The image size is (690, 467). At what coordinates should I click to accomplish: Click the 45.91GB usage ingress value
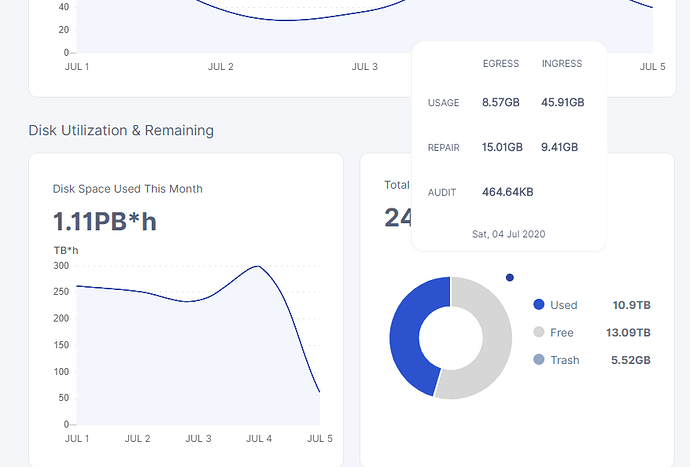tap(563, 102)
